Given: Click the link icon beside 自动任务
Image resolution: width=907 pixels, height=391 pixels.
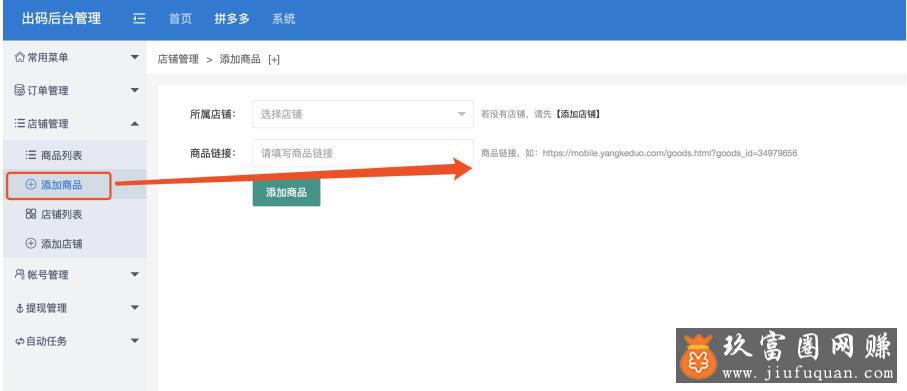Looking at the screenshot, I should [x=20, y=341].
